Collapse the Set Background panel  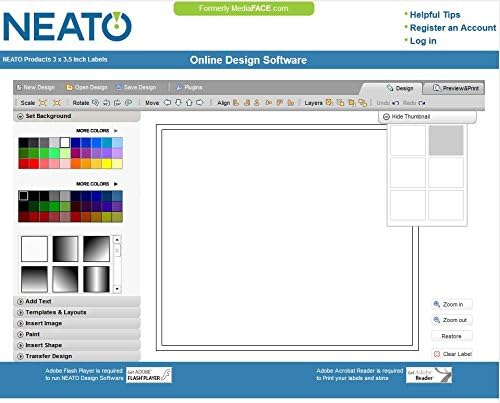point(77,116)
